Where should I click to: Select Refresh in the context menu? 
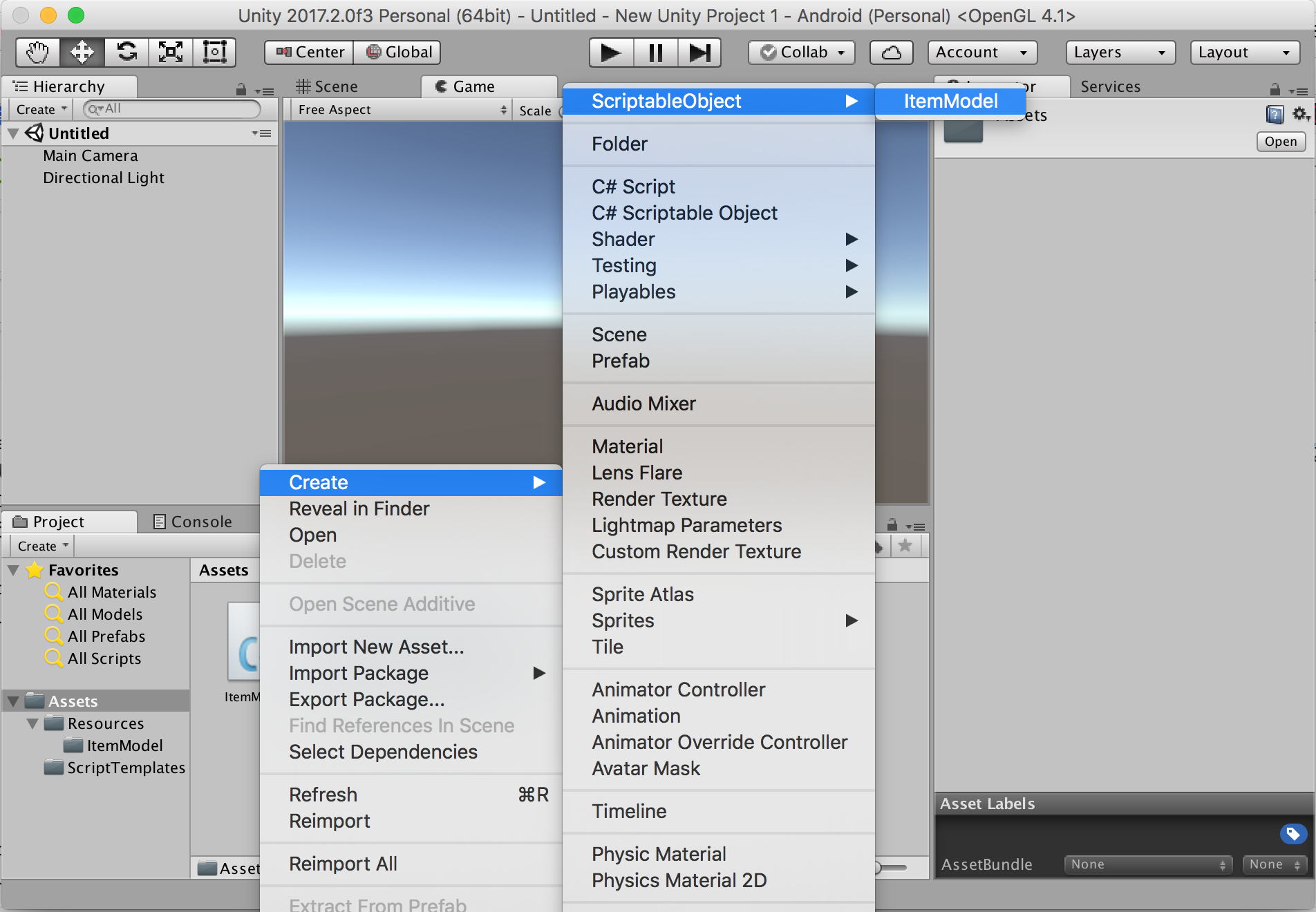411,795
